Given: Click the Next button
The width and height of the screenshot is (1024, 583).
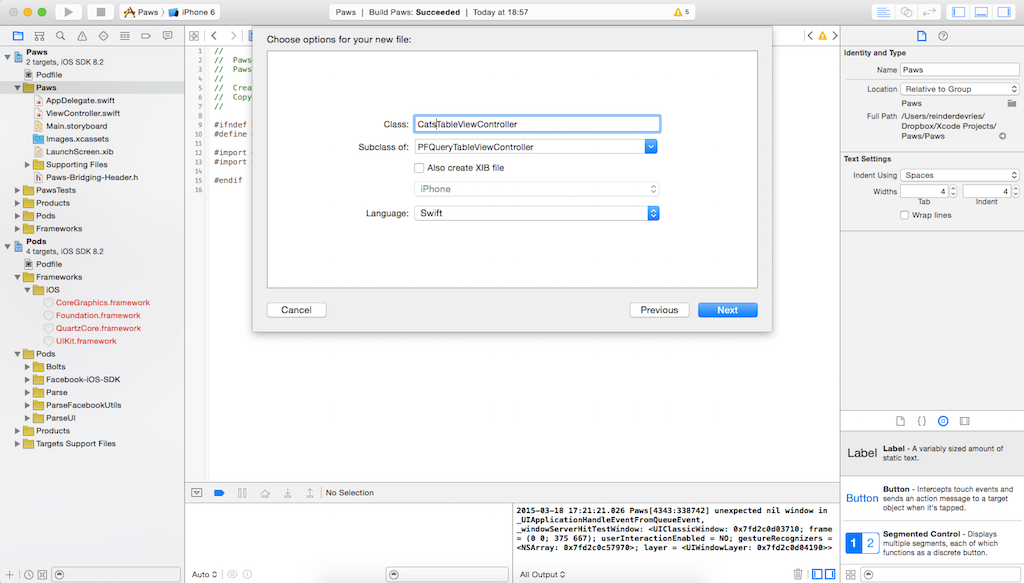Looking at the screenshot, I should (x=727, y=310).
